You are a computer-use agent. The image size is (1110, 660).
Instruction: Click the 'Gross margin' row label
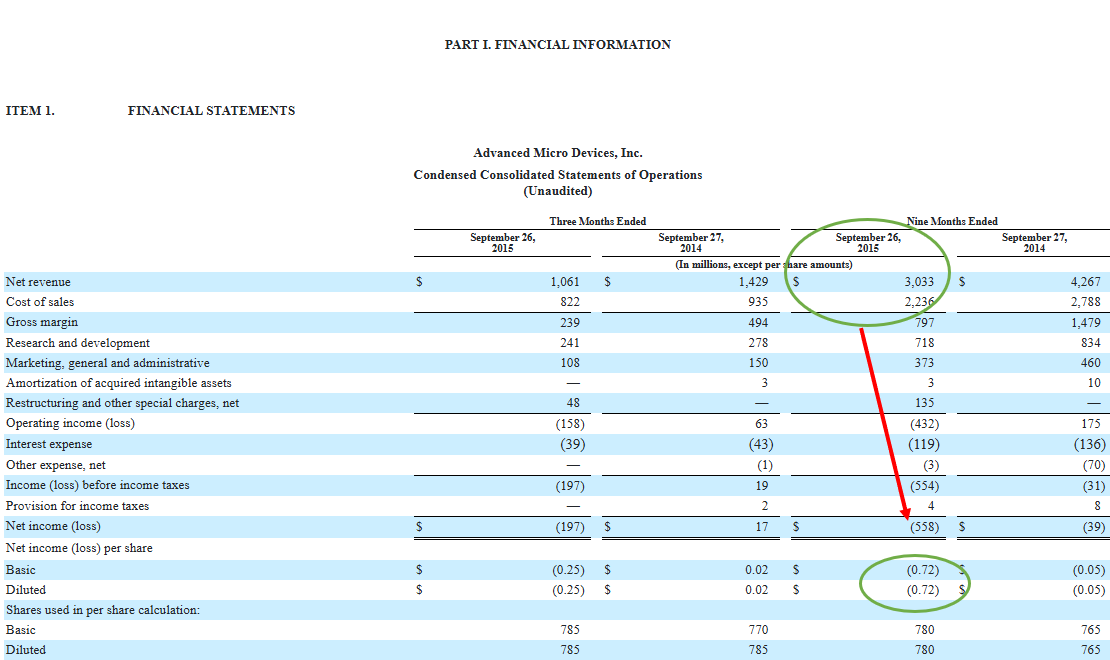[x=42, y=322]
